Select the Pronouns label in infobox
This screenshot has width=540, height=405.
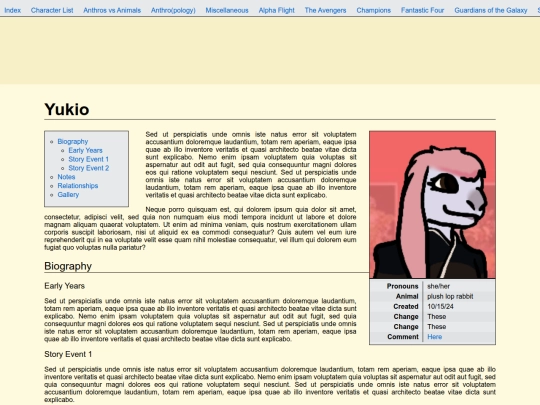402,286
